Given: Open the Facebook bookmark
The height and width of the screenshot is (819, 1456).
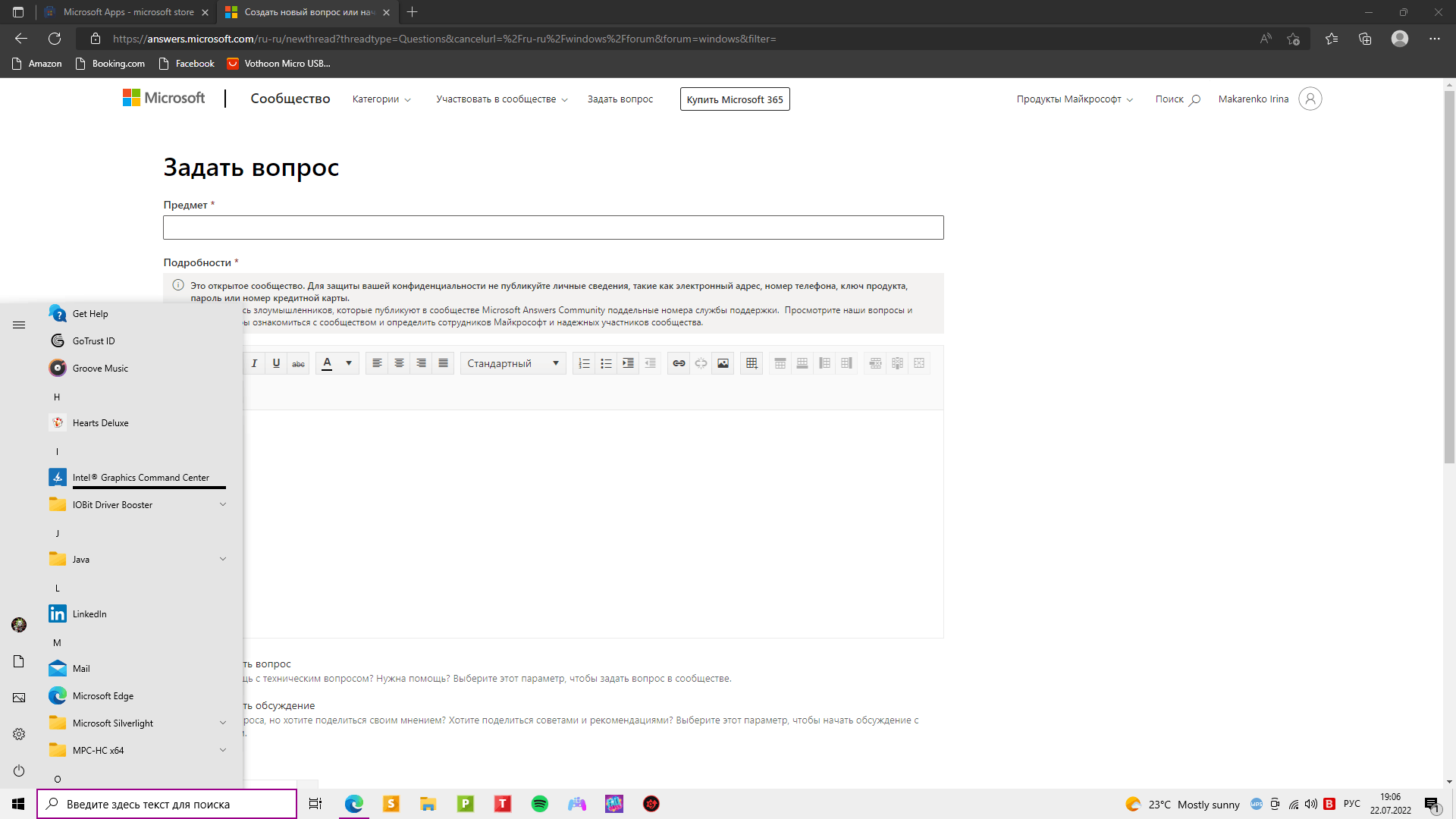Looking at the screenshot, I should 187,64.
